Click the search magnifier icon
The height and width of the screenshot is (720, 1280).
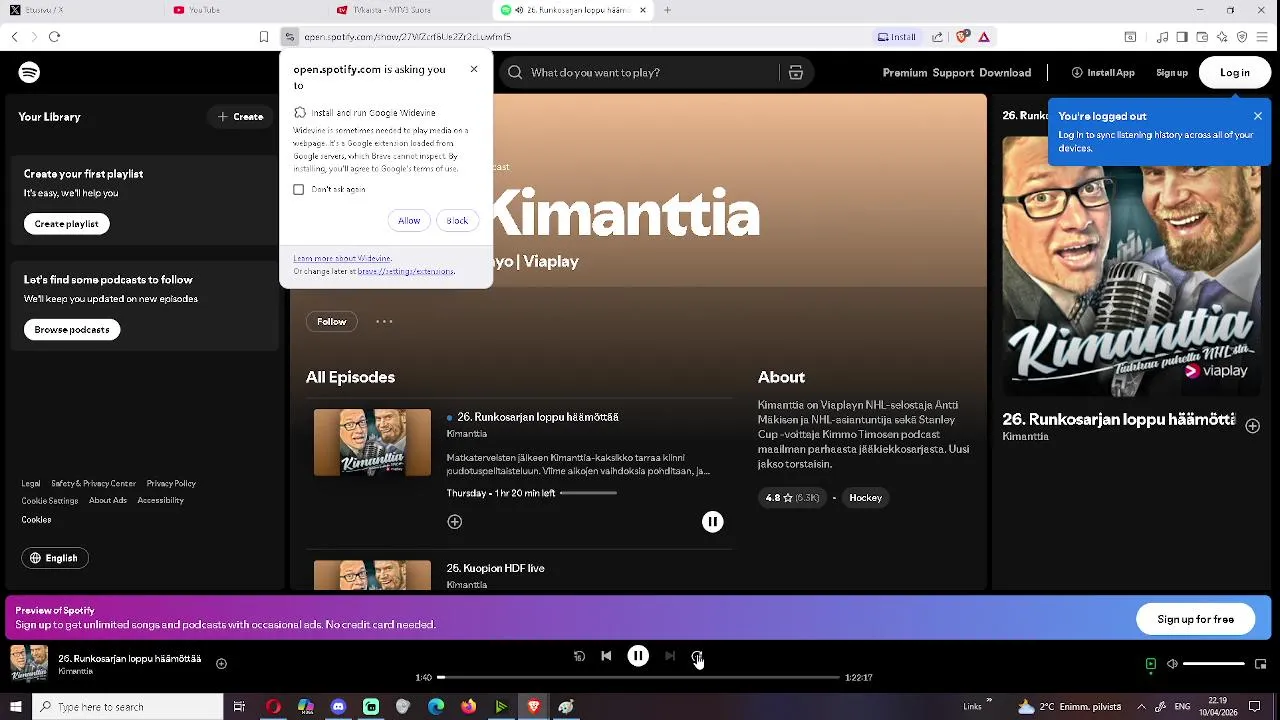pyautogui.click(x=515, y=72)
